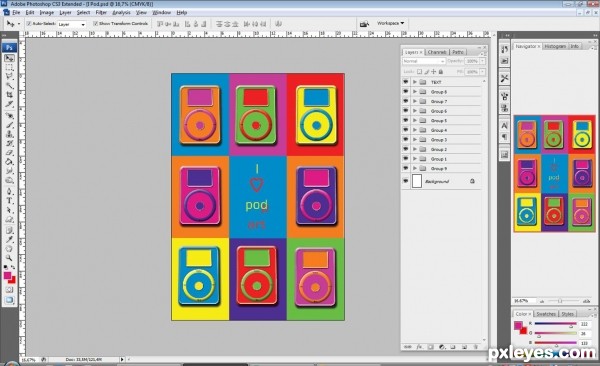Select the Eyedropper tool
This screenshot has height=366, width=600.
[9, 240]
